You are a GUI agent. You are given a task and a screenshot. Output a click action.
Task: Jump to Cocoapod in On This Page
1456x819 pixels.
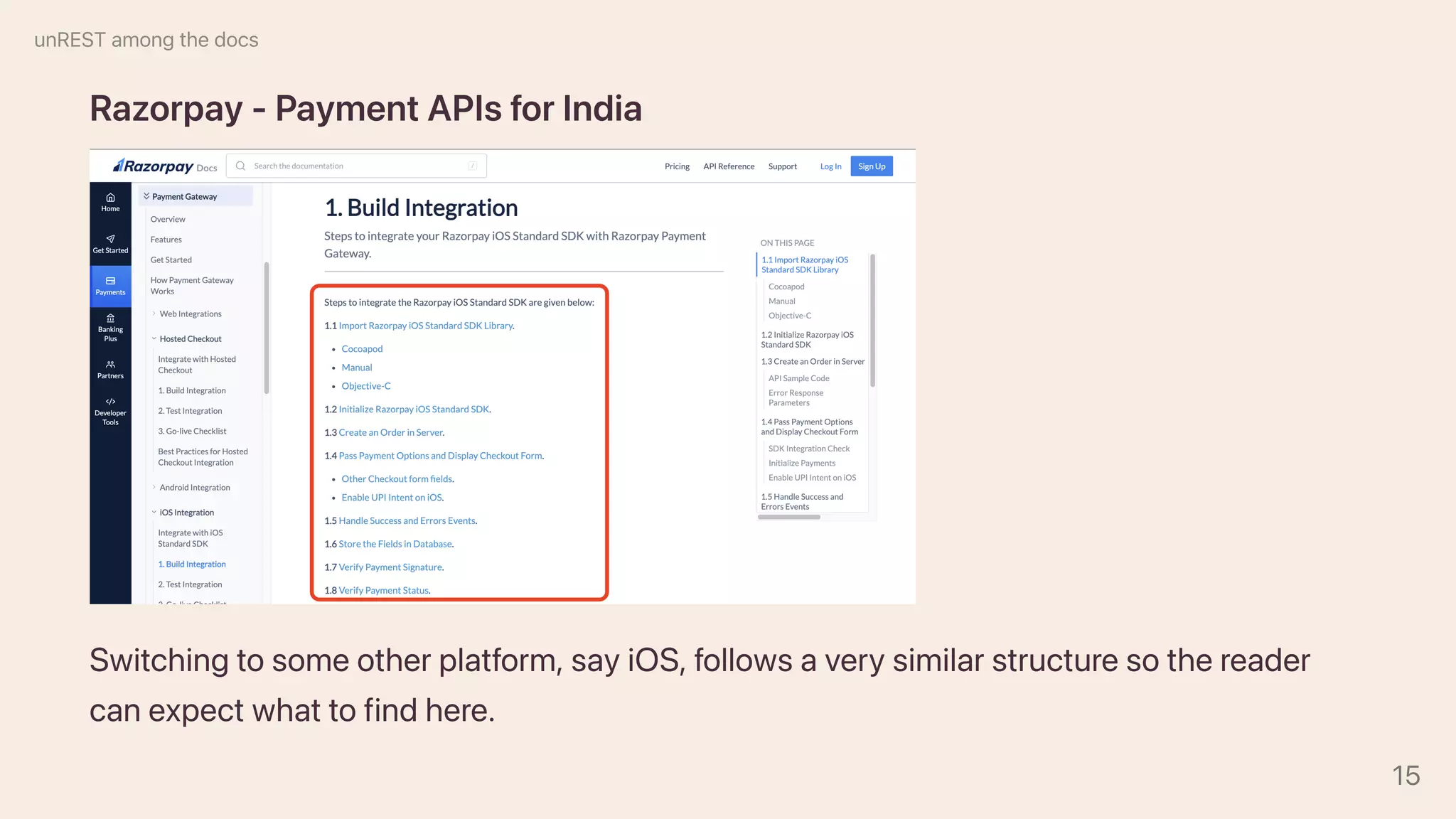[x=786, y=287]
